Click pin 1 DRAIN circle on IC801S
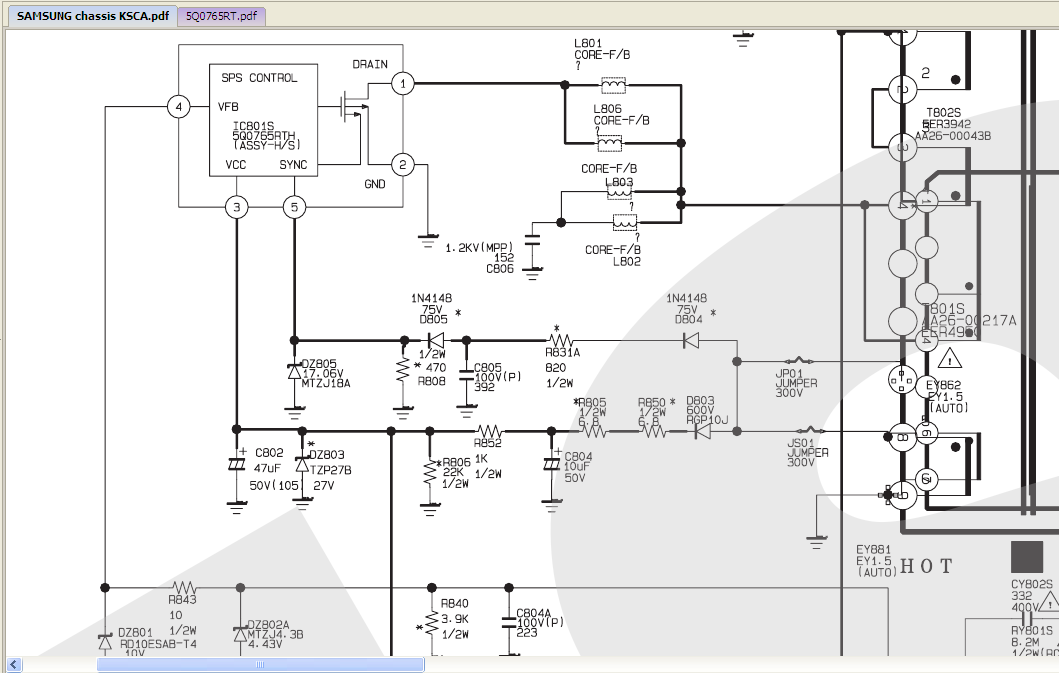The image size is (1059, 673). click(x=402, y=84)
